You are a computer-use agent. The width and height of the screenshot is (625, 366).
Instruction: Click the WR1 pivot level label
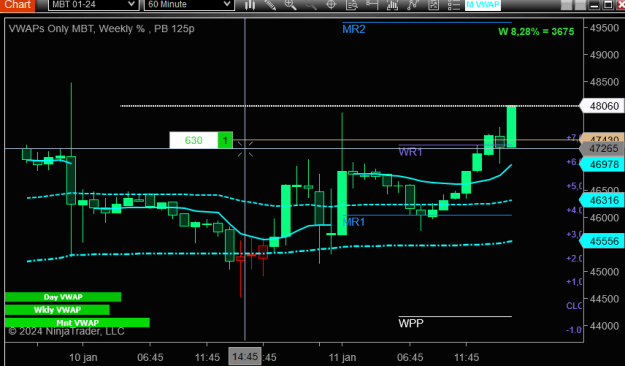[410, 152]
